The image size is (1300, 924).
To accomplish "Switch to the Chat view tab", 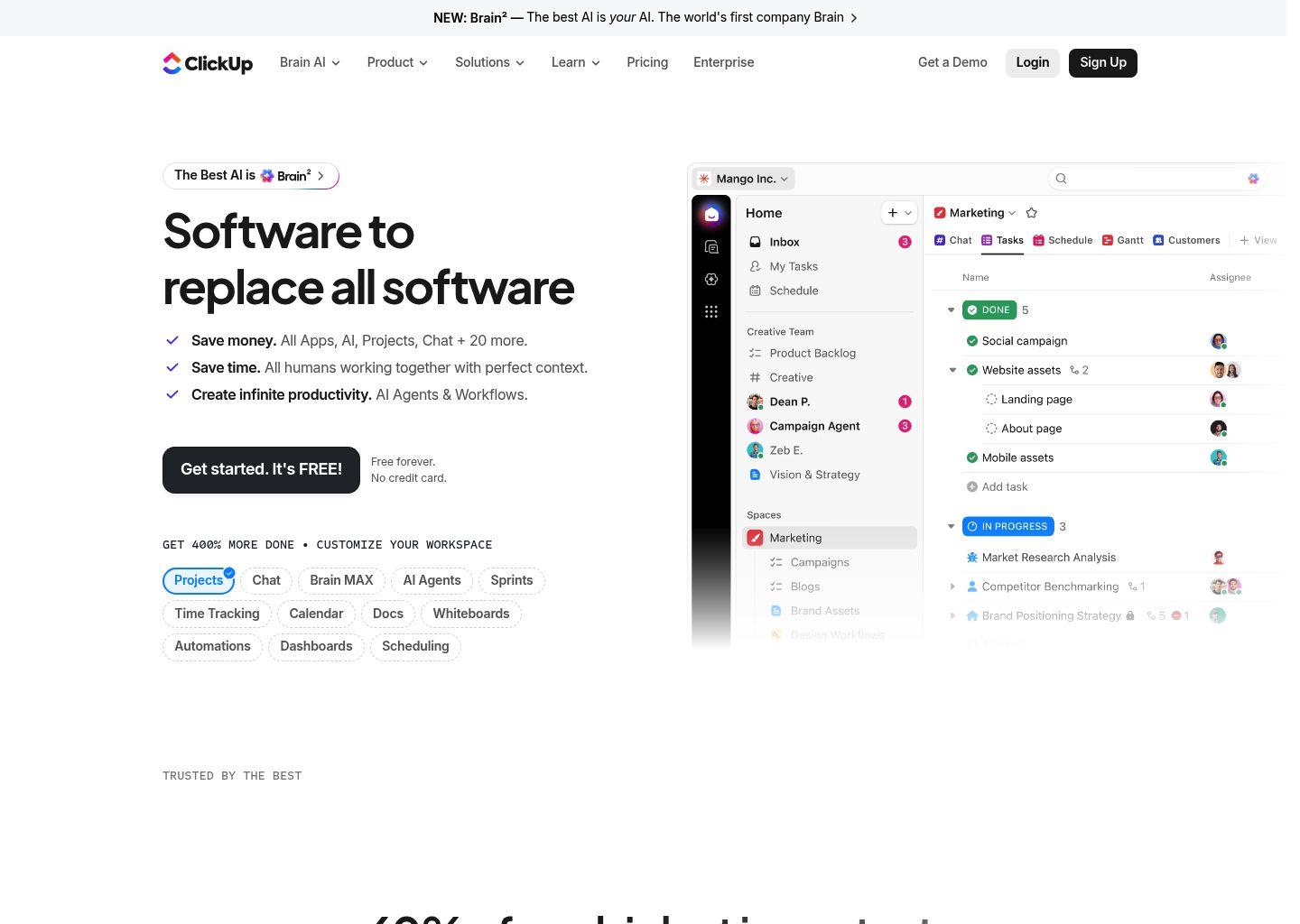I will point(952,240).
